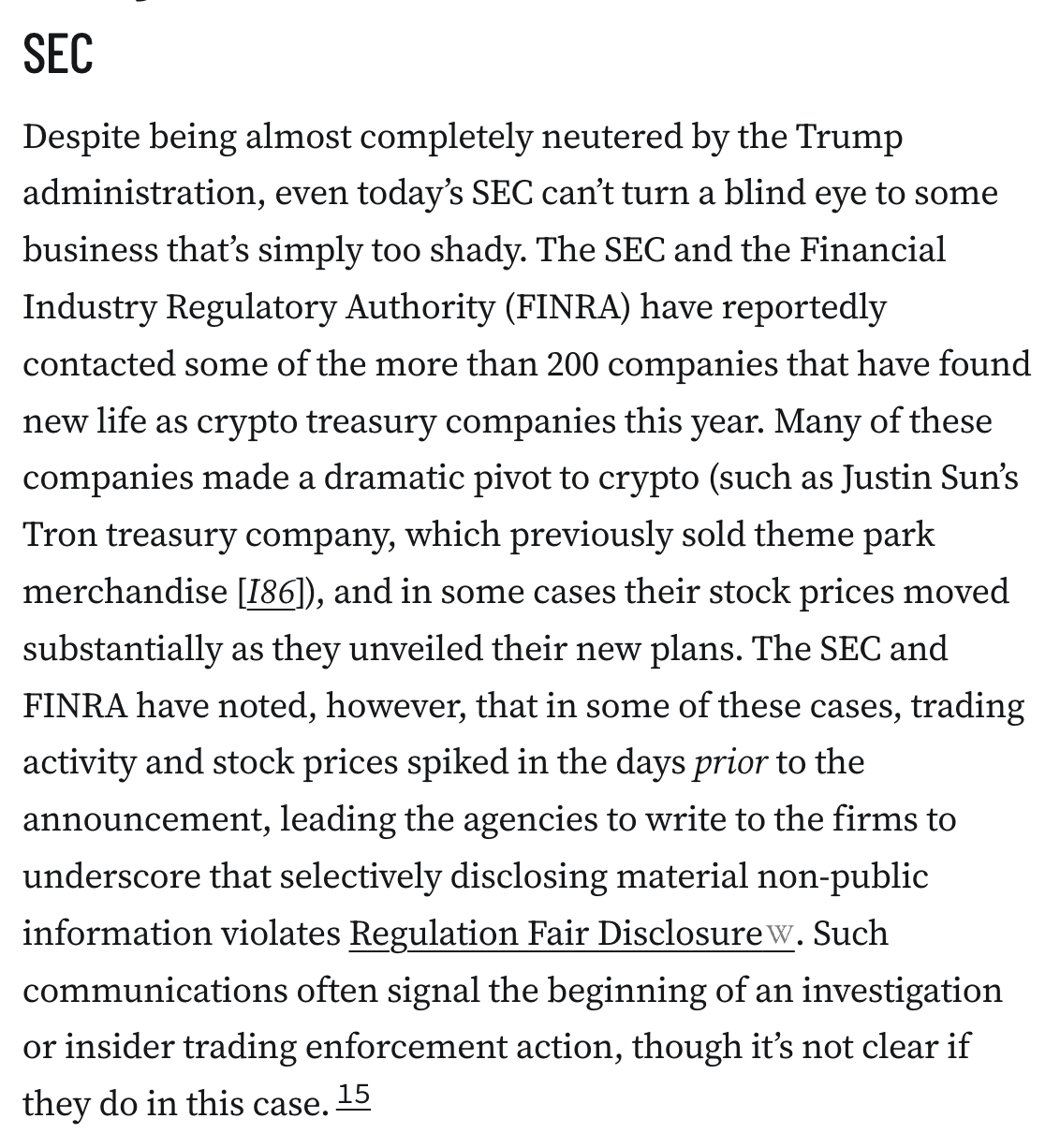The image size is (1060, 1148).
Task: Jump to footnote 15
Action: point(354,1095)
